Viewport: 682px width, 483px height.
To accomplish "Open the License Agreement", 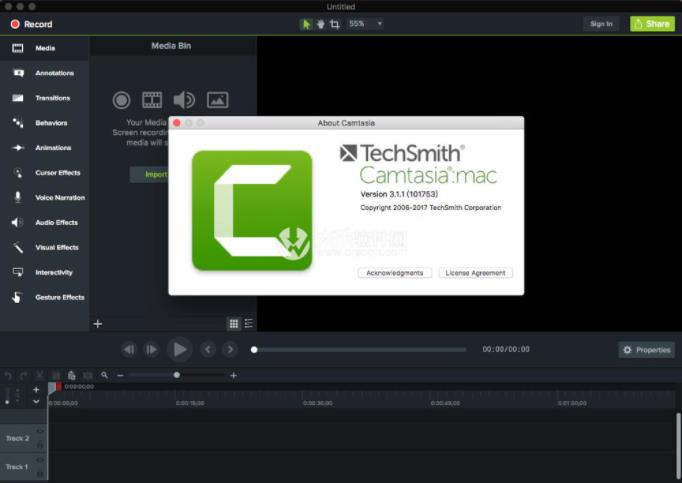I will (476, 273).
